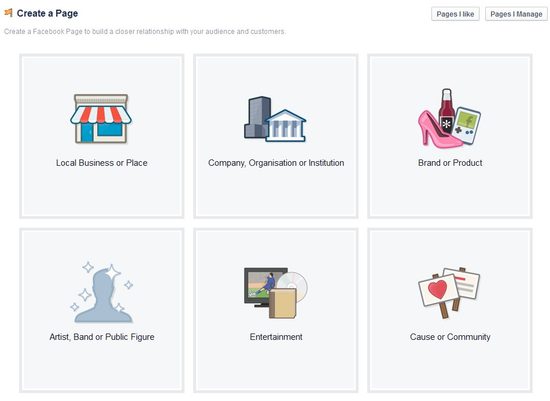
Task: Click the orange flag icon beside Create a Page
Action: point(8,13)
